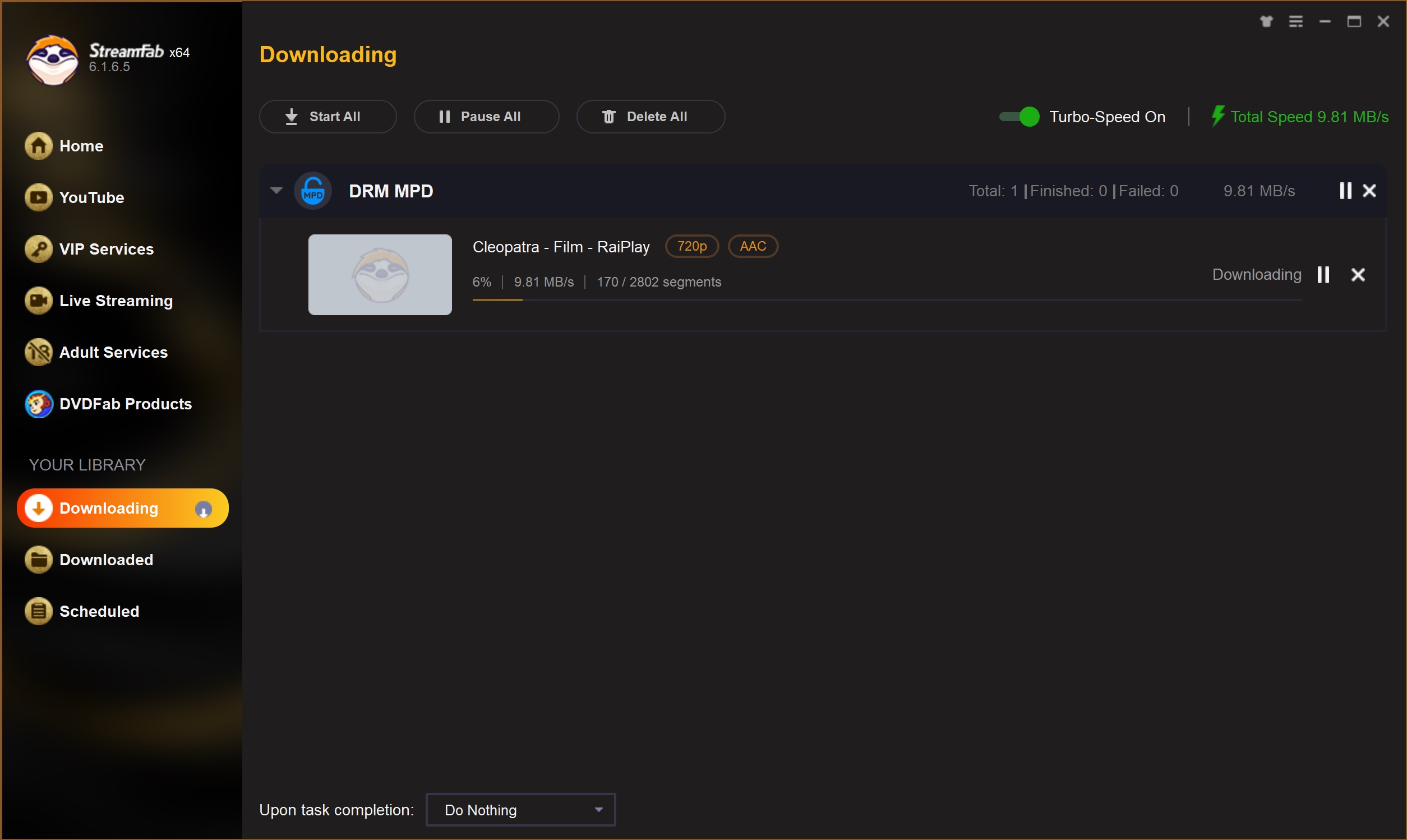
Task: Click the AAC audio badge
Action: pyautogui.click(x=753, y=246)
